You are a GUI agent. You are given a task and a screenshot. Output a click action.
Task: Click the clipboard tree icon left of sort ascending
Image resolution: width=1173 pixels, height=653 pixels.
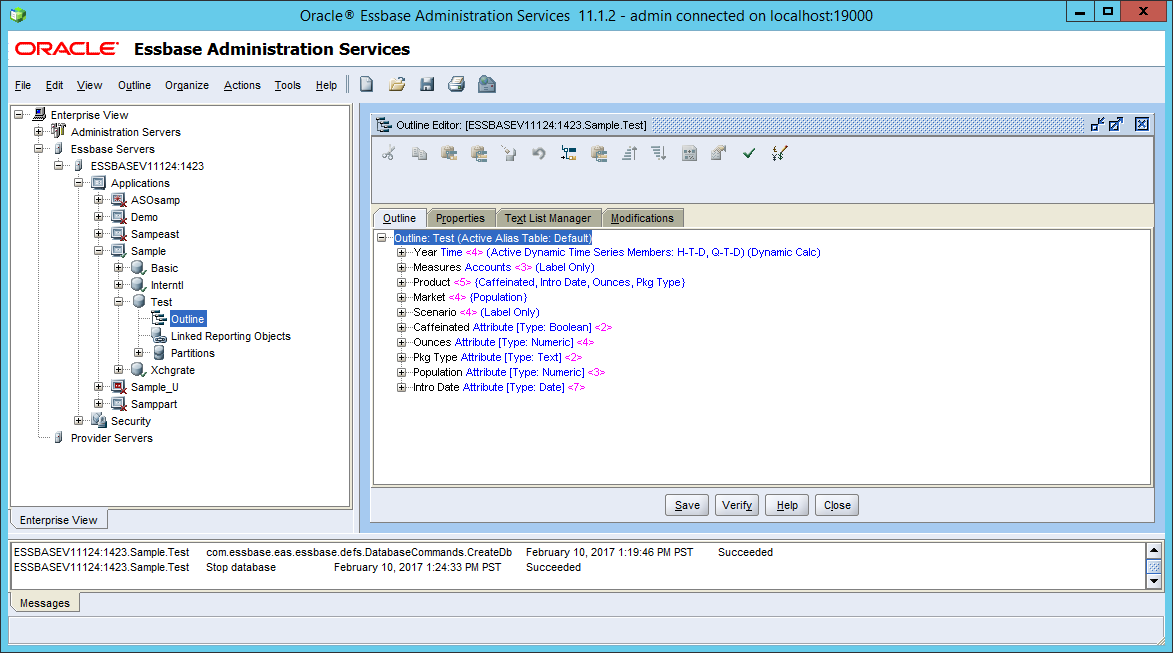pyautogui.click(x=598, y=153)
